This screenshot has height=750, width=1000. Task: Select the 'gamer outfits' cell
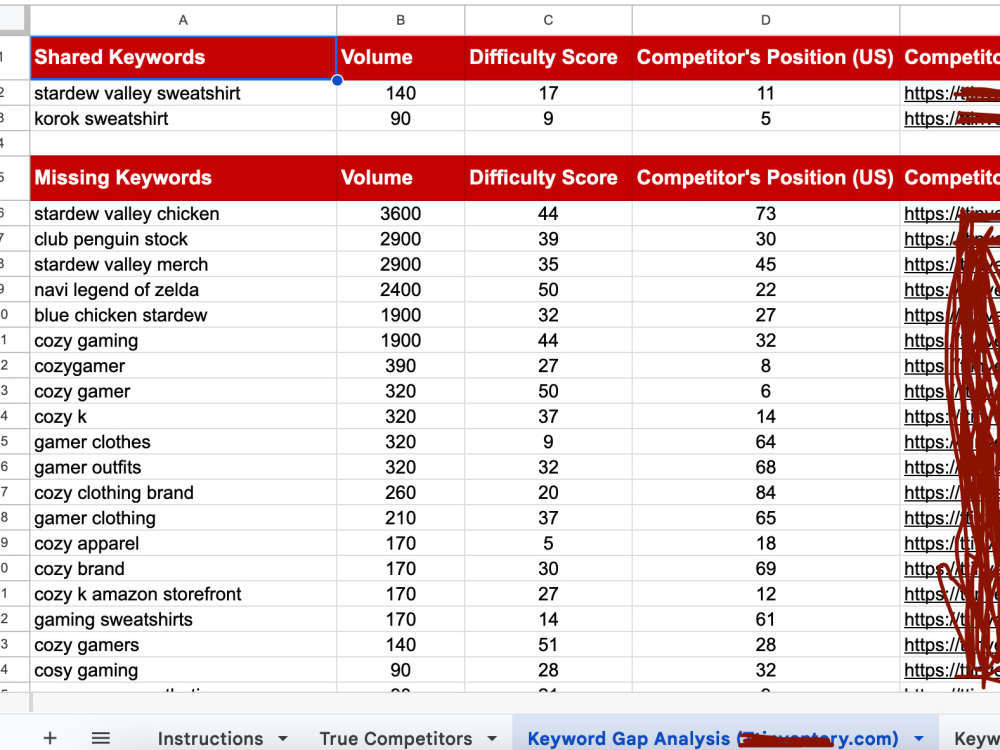[x=183, y=467]
